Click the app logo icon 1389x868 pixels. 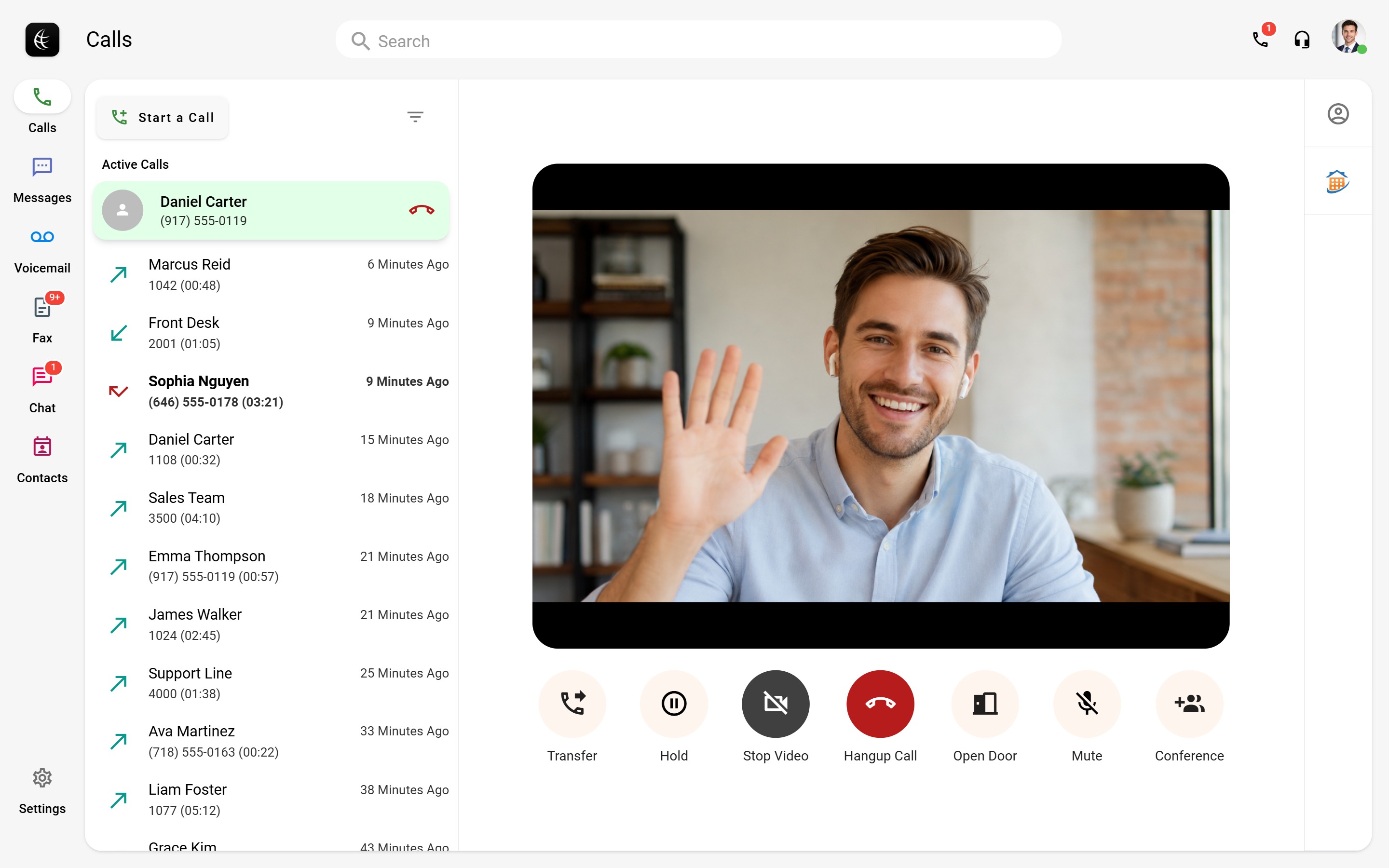tap(42, 40)
